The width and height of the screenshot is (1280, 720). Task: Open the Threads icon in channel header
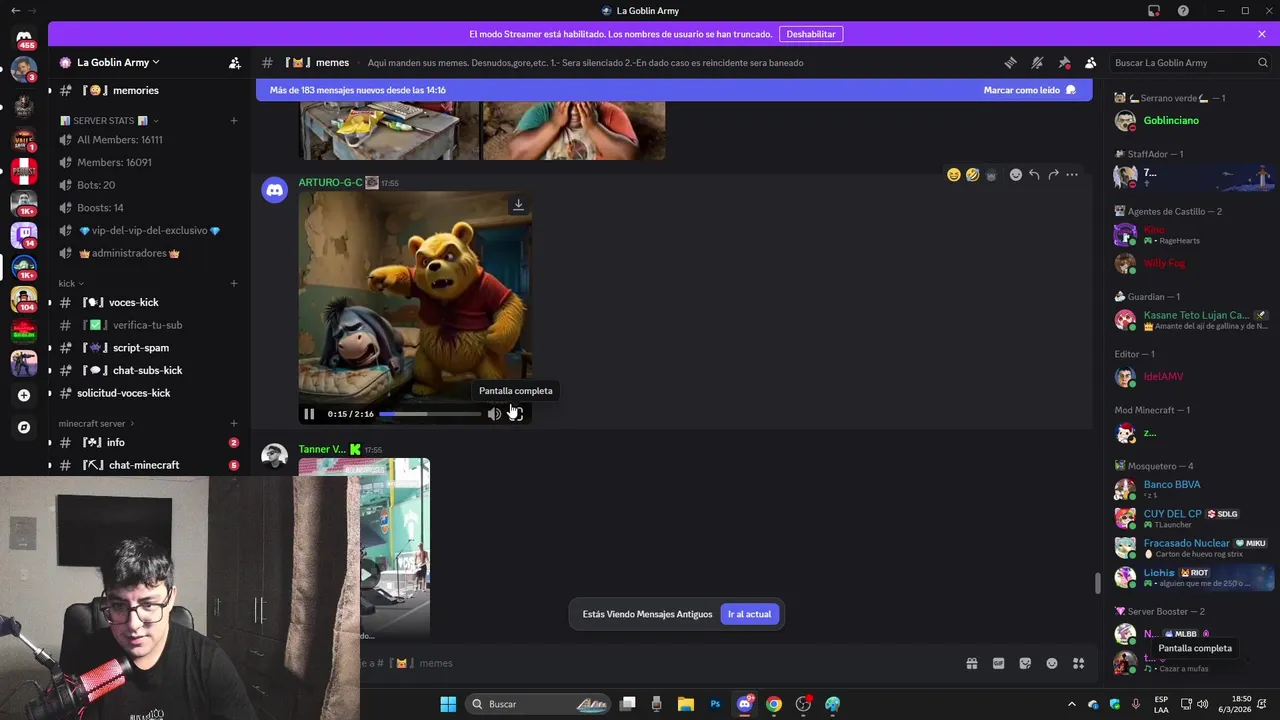(1010, 62)
